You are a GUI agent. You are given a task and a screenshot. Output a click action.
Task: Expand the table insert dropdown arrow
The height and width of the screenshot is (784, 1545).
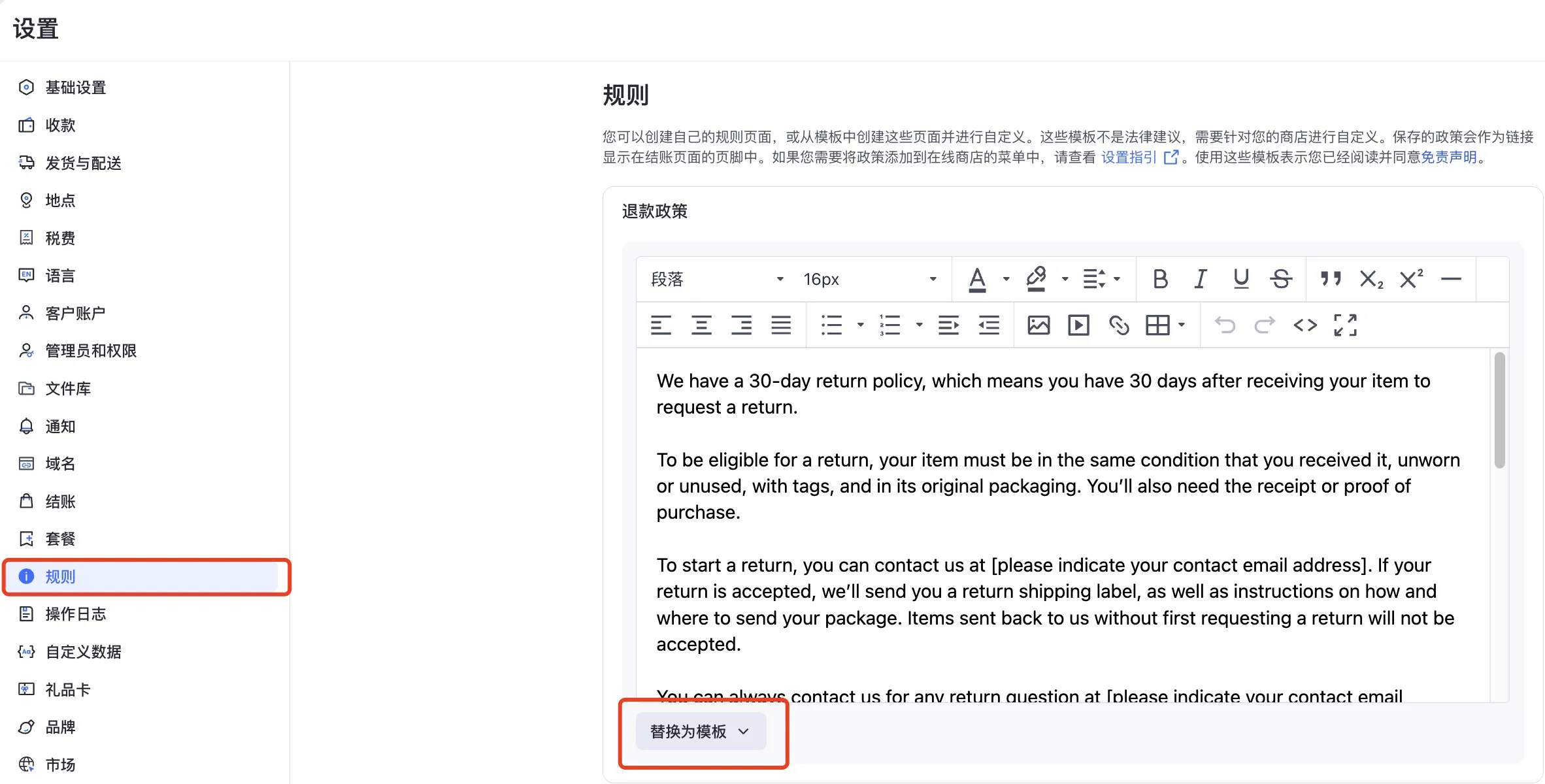(x=1182, y=325)
